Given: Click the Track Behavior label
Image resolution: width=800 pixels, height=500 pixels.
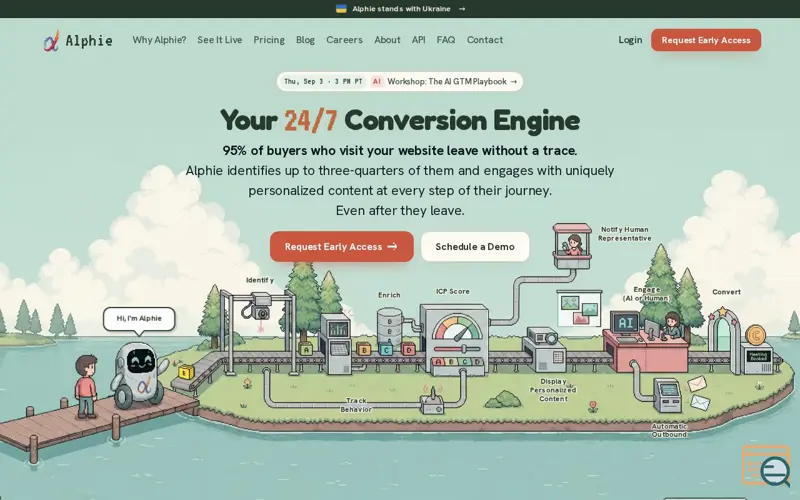Looking at the screenshot, I should (356, 405).
